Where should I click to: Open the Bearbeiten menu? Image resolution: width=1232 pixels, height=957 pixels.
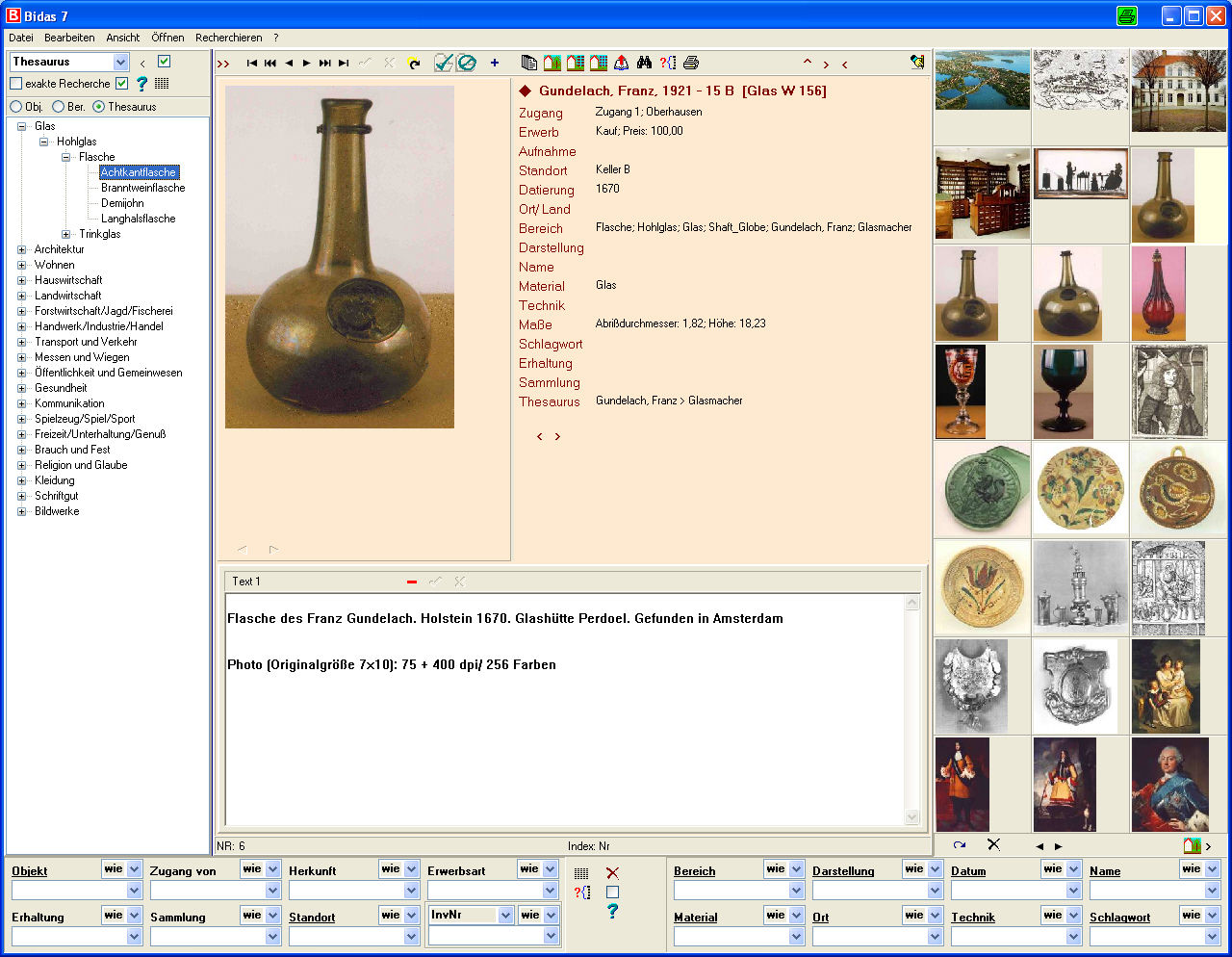(69, 38)
